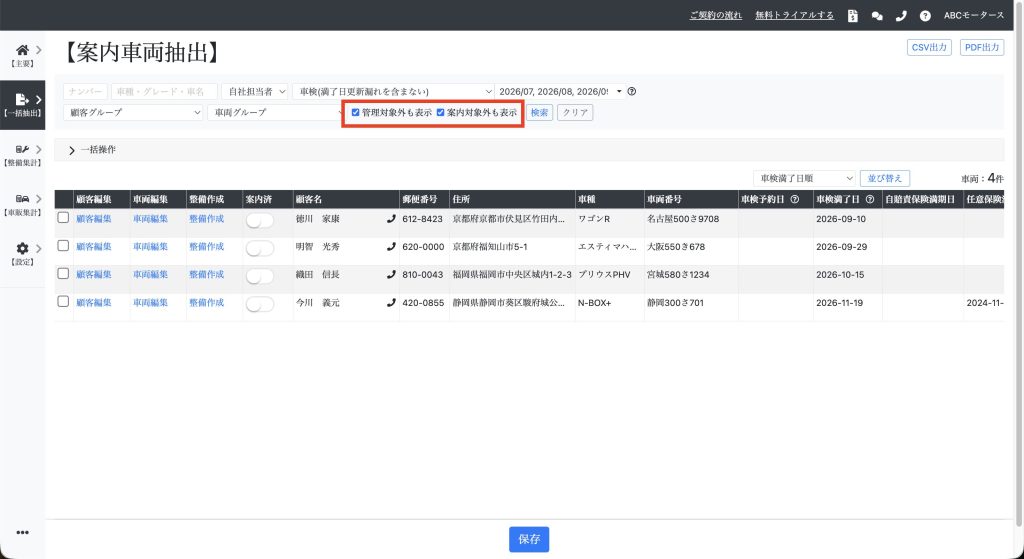
Task: Click help icon in 車検満了日 header
Action: tap(870, 199)
